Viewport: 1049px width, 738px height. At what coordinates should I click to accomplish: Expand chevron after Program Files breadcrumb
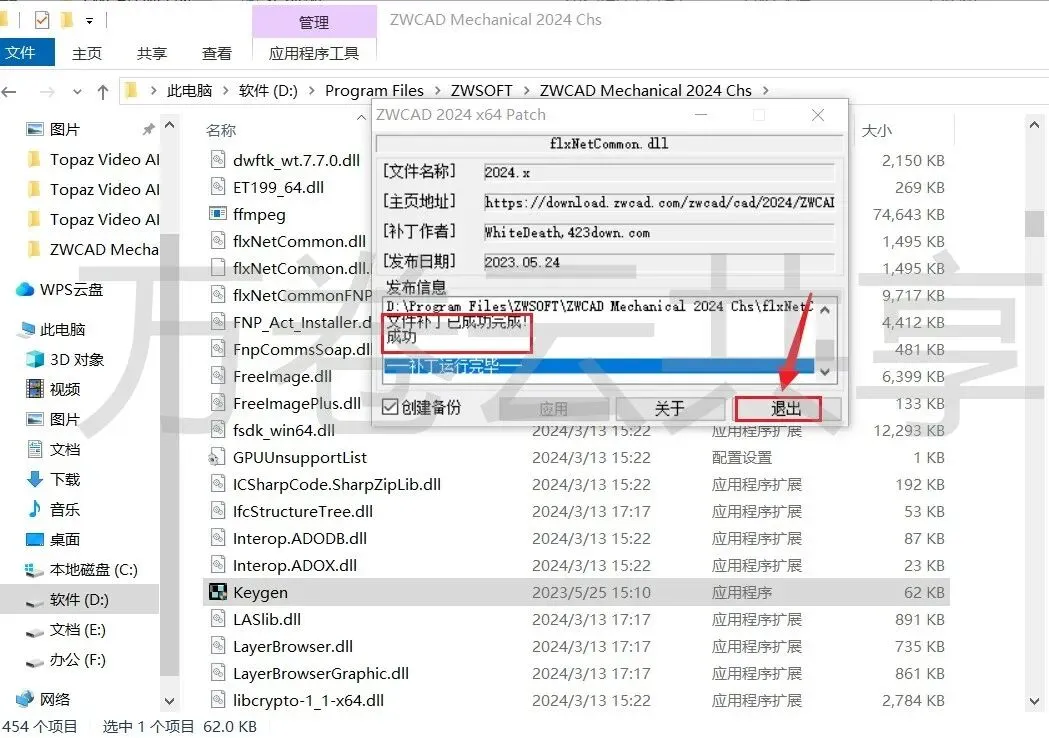tap(438, 90)
